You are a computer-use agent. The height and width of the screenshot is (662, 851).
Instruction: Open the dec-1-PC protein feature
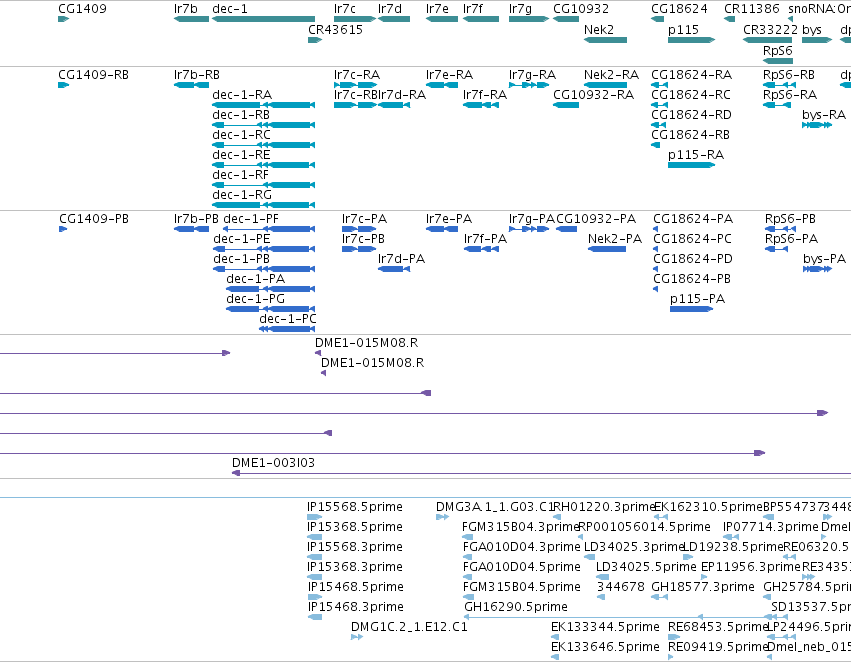pyautogui.click(x=287, y=329)
